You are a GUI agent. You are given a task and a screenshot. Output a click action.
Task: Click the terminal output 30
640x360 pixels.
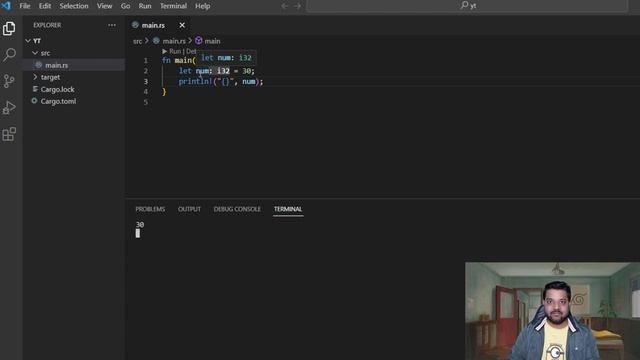click(x=140, y=224)
